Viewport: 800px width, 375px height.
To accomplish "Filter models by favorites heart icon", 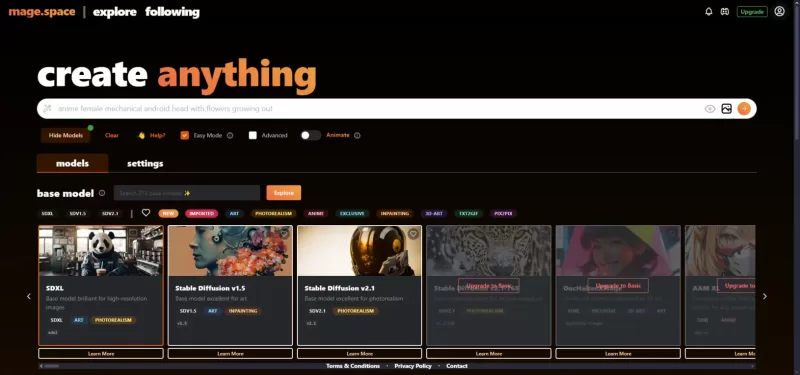I will 146,213.
